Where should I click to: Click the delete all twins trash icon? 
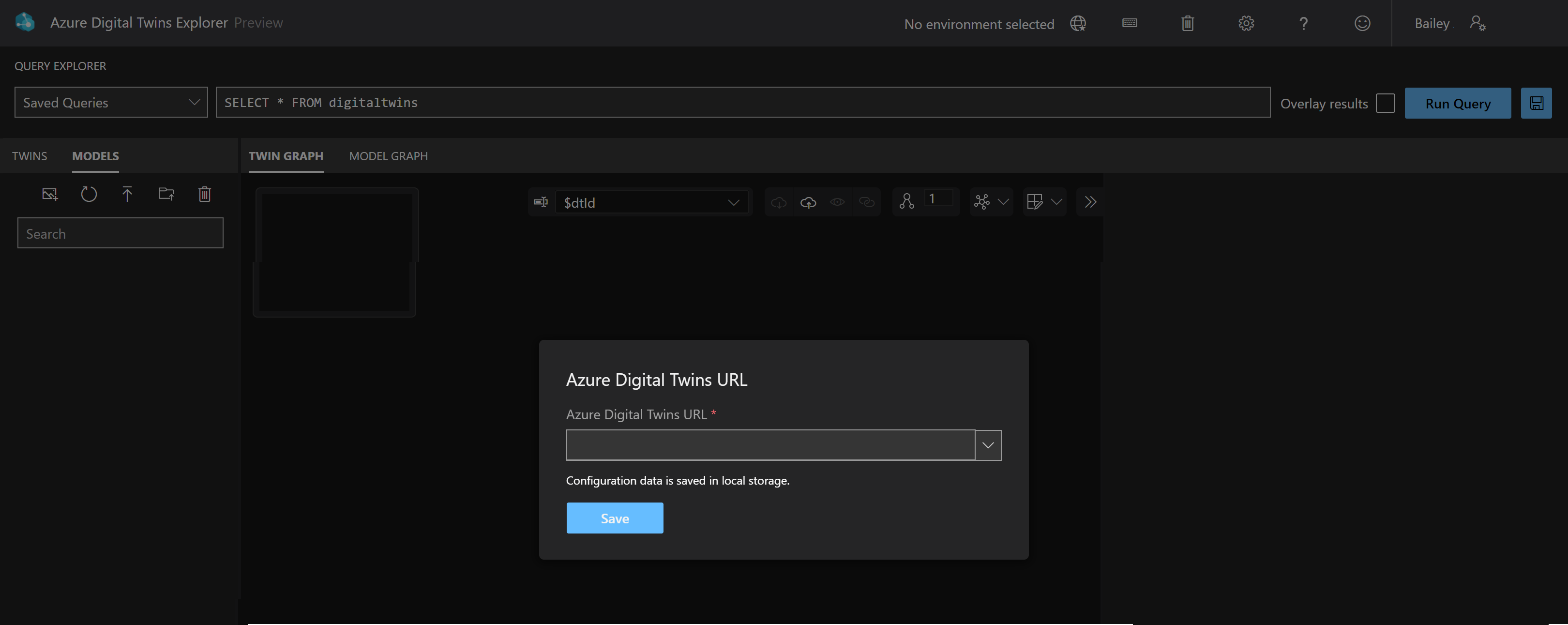pos(1187,23)
